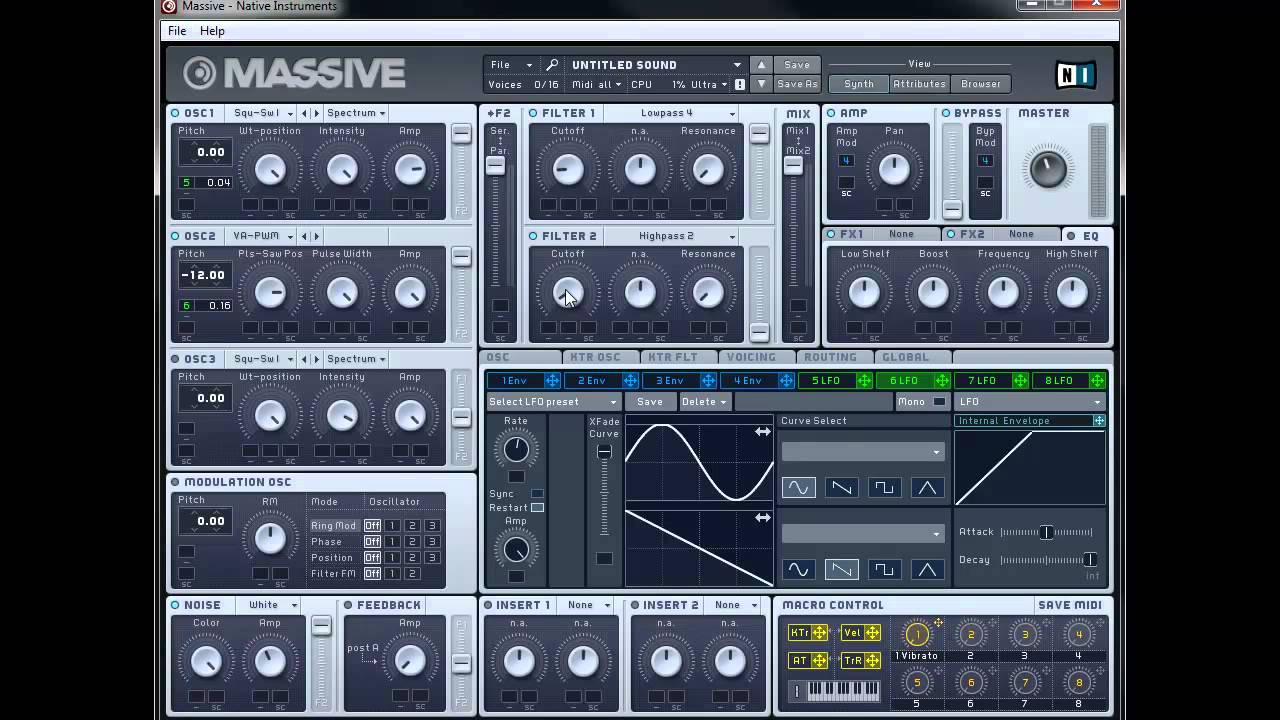Open OSC1 Spectrum mode dropdown

[x=355, y=113]
